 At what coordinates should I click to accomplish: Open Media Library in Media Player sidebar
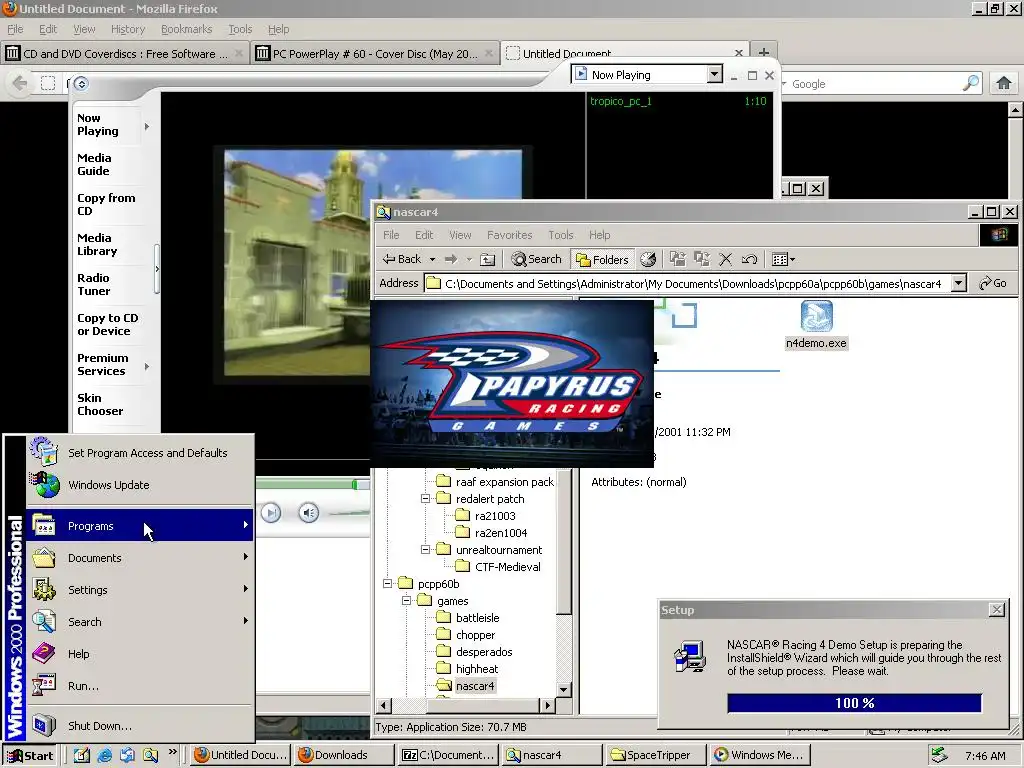pos(97,244)
